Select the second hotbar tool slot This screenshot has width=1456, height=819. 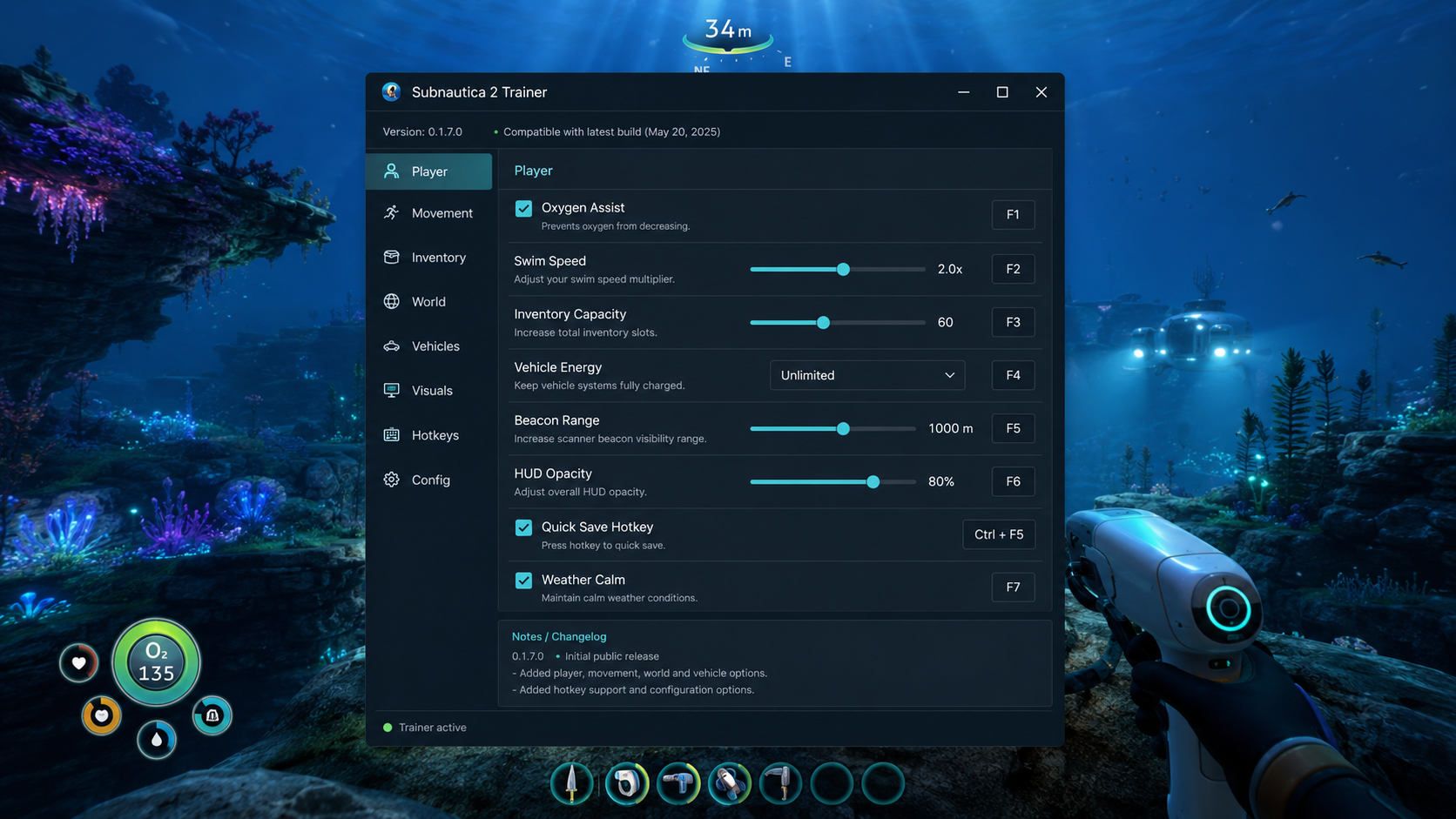pos(626,783)
